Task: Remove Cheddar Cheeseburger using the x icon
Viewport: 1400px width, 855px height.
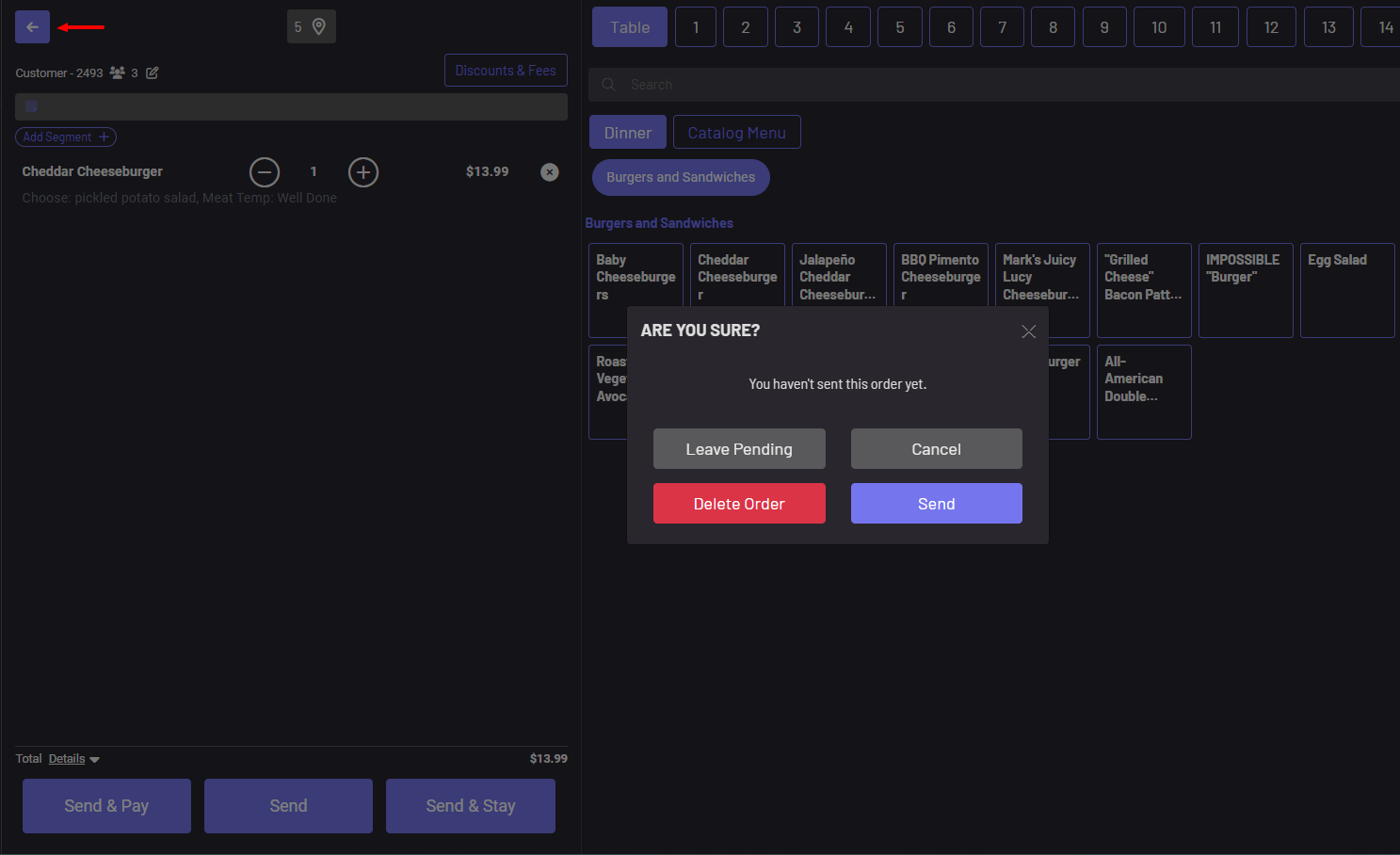Action: coord(550,172)
